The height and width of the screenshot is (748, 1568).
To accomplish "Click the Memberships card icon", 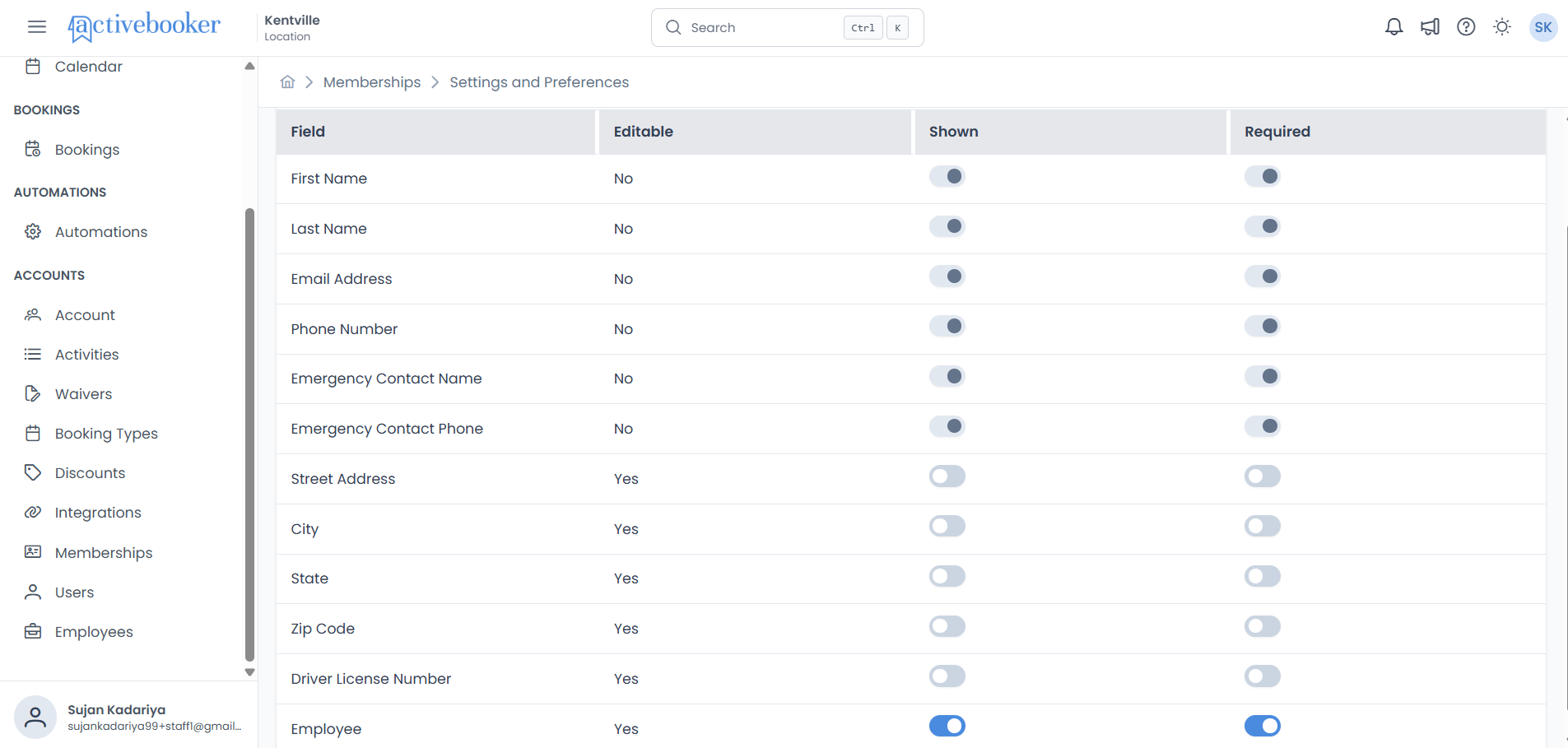I will point(33,551).
